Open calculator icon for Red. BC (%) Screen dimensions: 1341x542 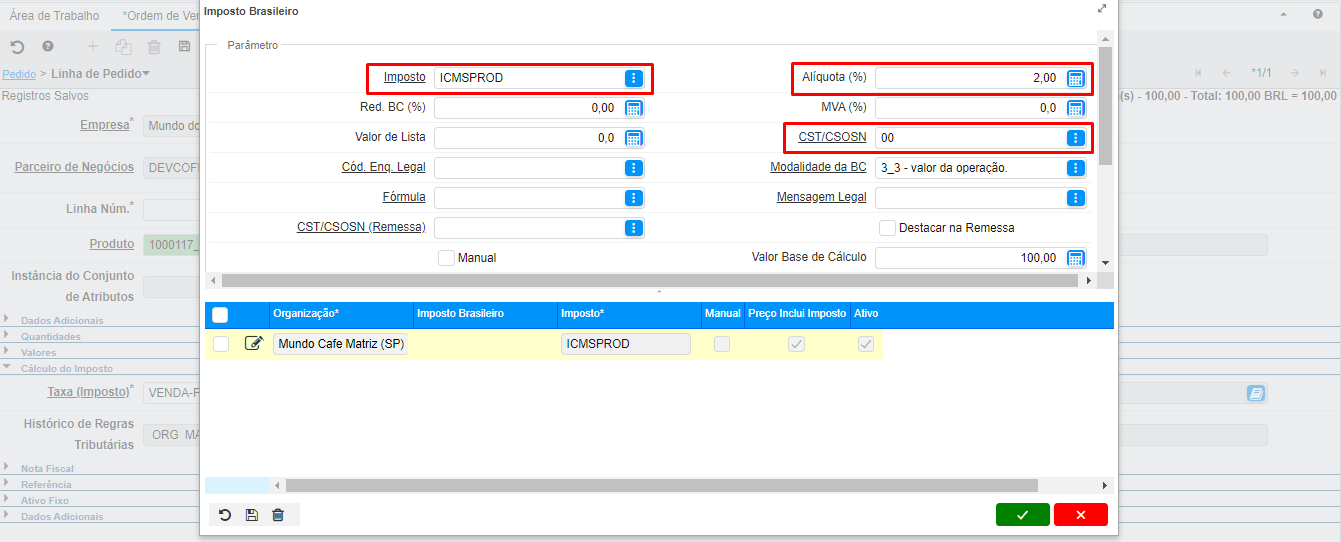634,108
